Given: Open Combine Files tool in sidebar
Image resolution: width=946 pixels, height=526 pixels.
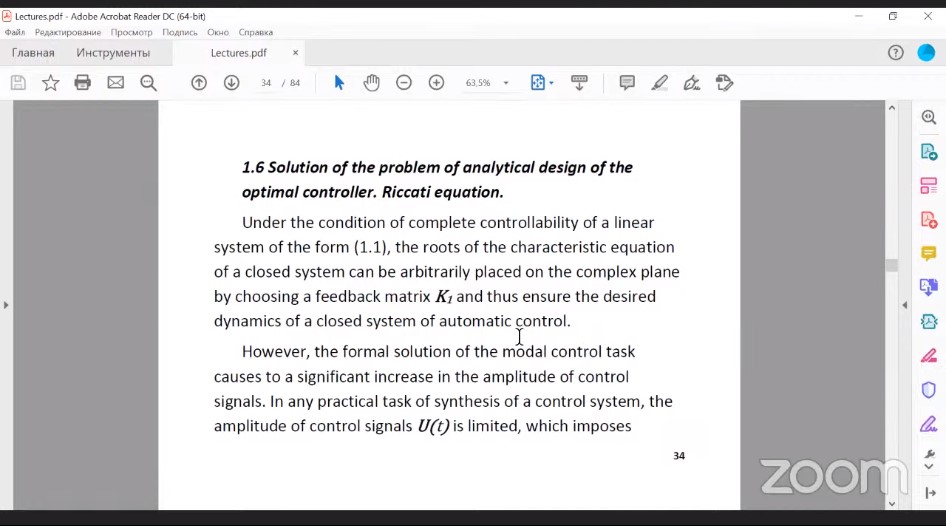Looking at the screenshot, I should click(929, 287).
